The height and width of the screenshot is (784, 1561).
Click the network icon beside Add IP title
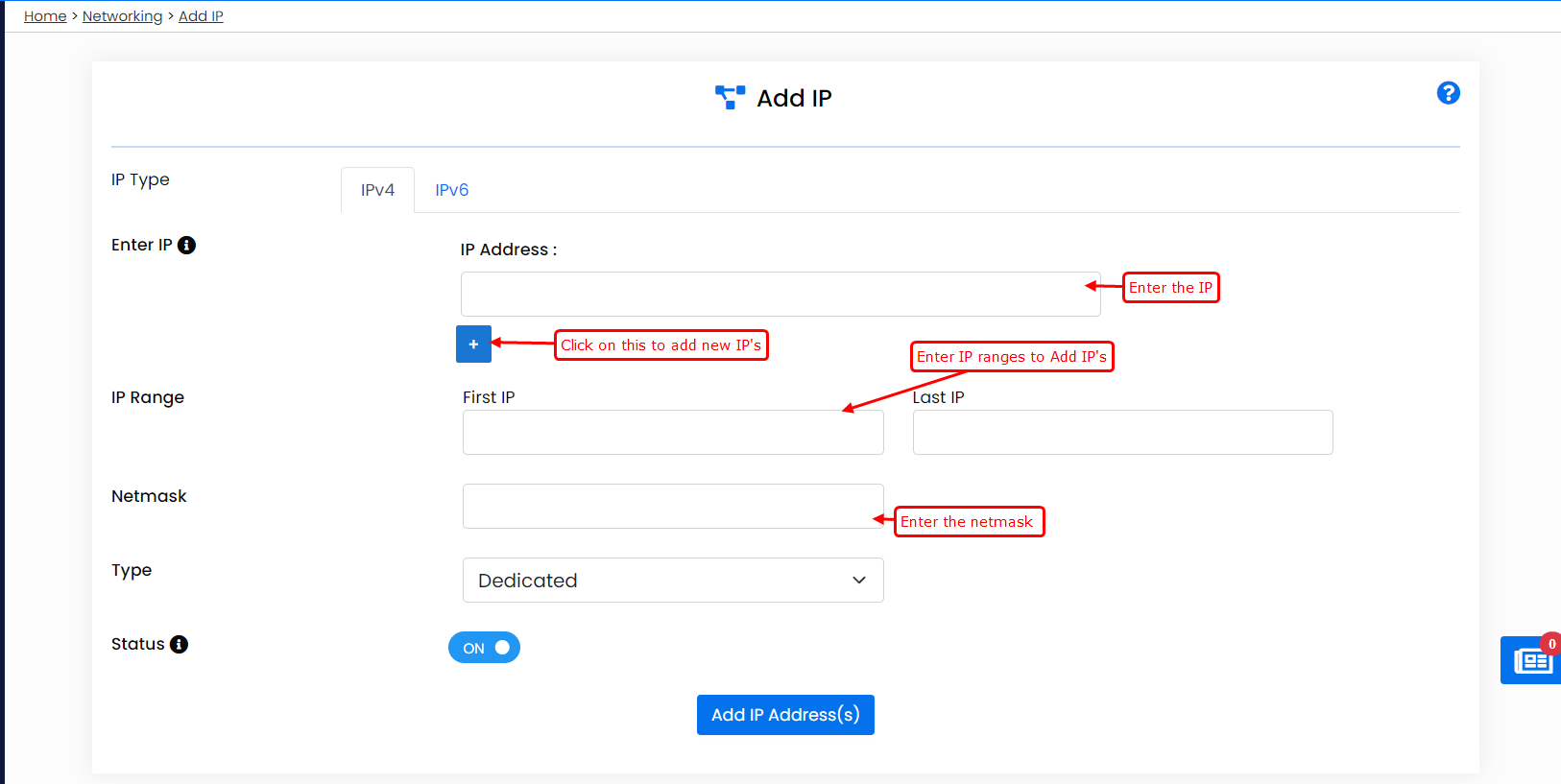[x=730, y=97]
